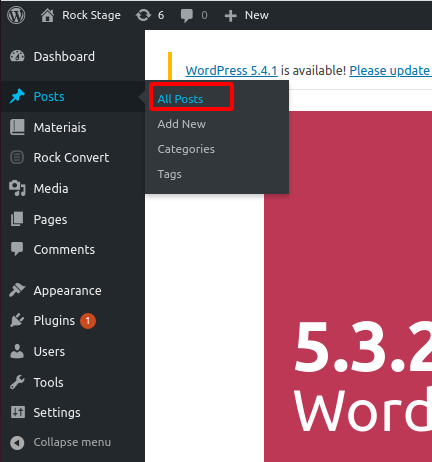Image resolution: width=432 pixels, height=462 pixels.
Task: Open Tags from Posts submenu
Action: tap(169, 174)
